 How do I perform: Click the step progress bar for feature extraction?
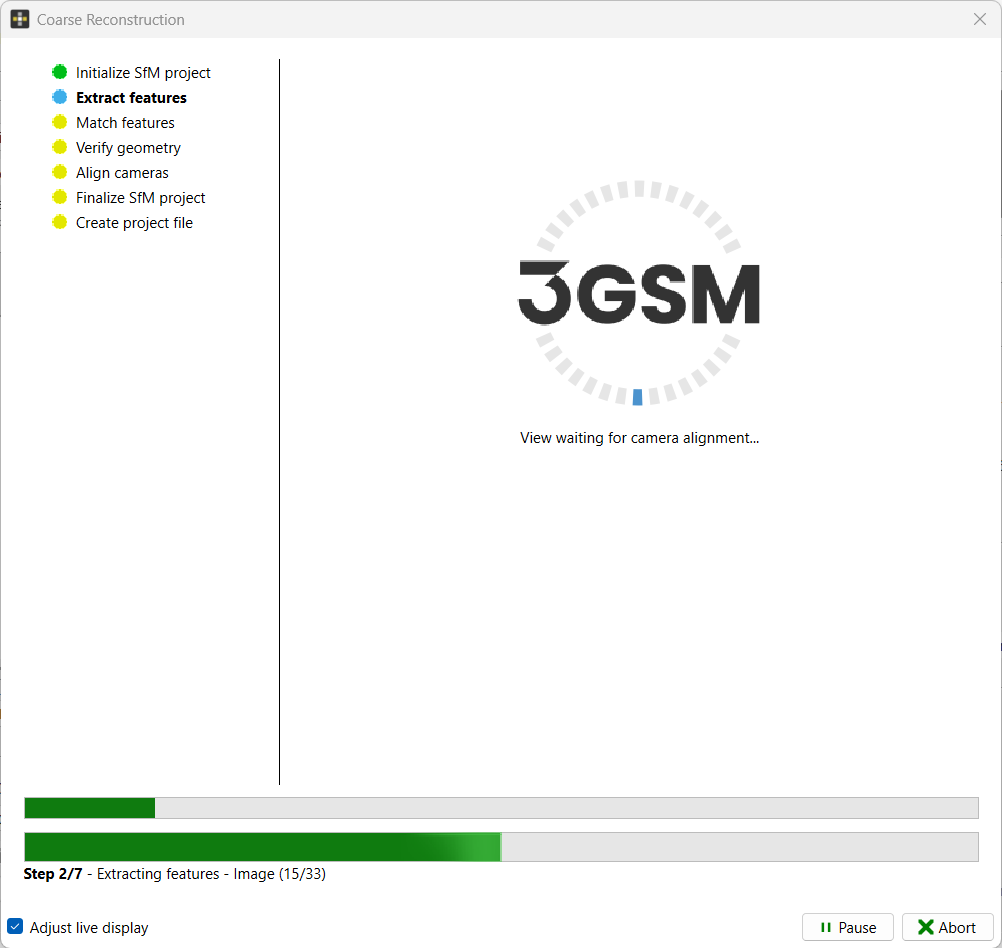(x=501, y=847)
